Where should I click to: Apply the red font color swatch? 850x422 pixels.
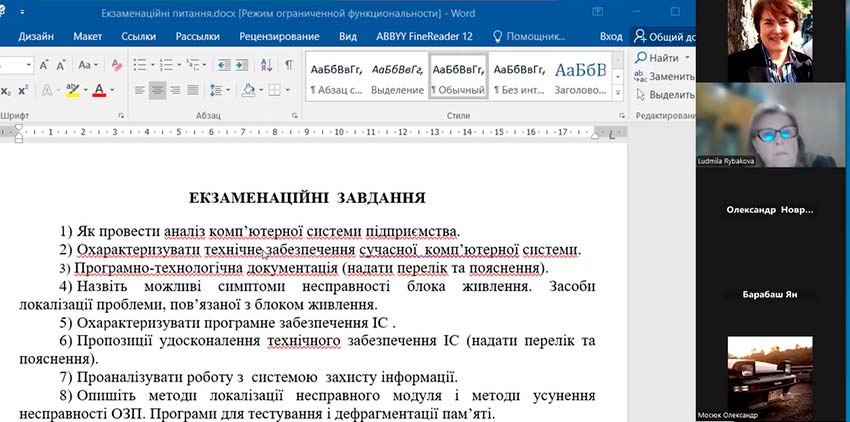pos(98,90)
